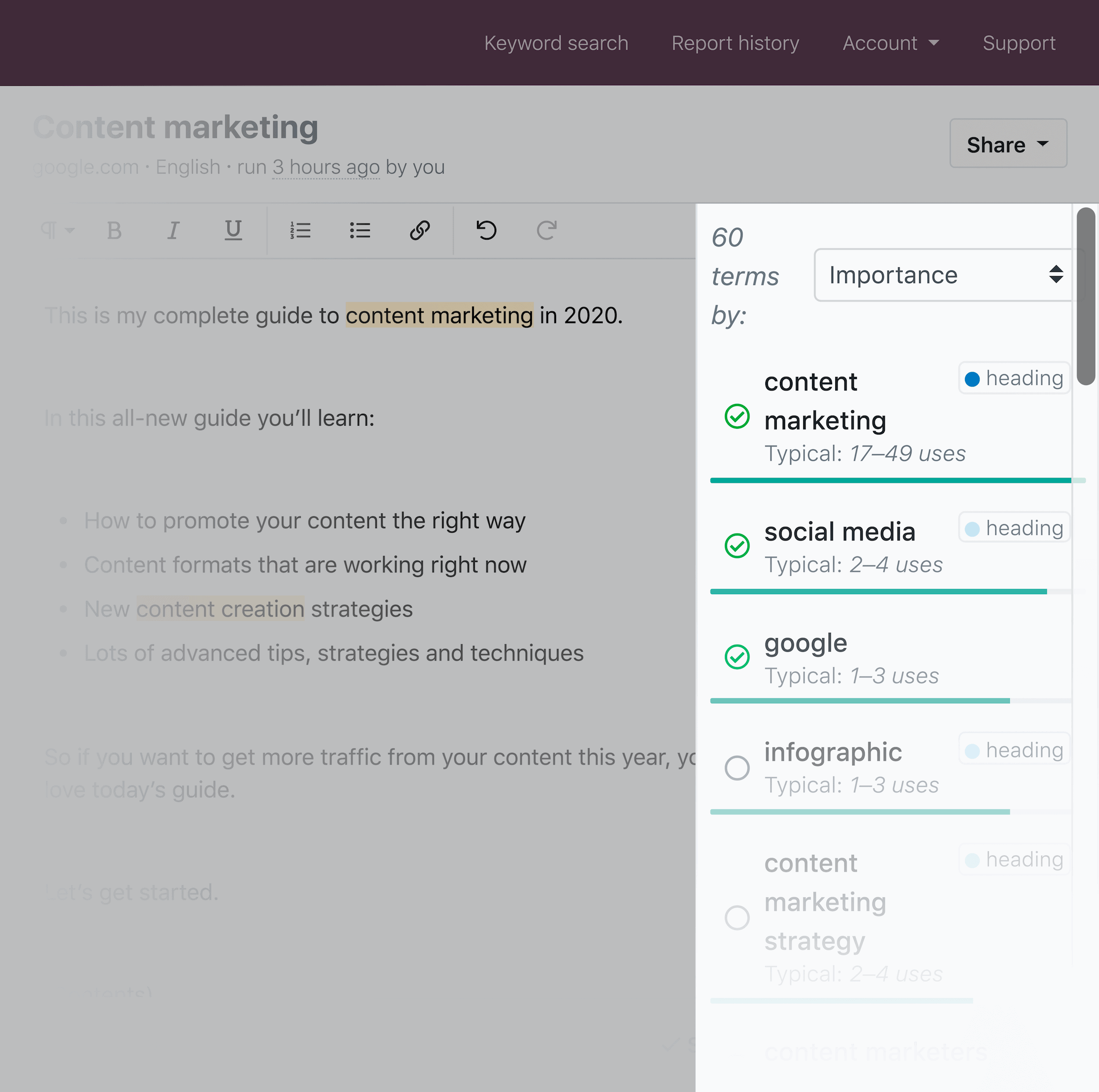
Task: Insert a numbered list
Action: point(300,230)
